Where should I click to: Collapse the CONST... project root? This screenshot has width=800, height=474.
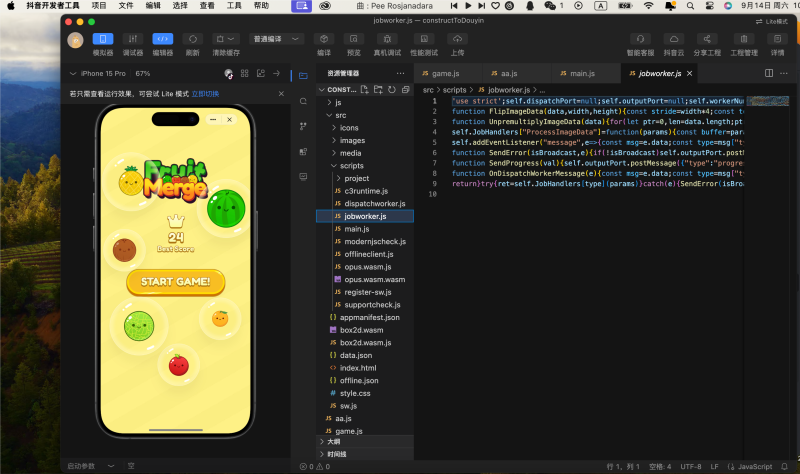pos(337,89)
